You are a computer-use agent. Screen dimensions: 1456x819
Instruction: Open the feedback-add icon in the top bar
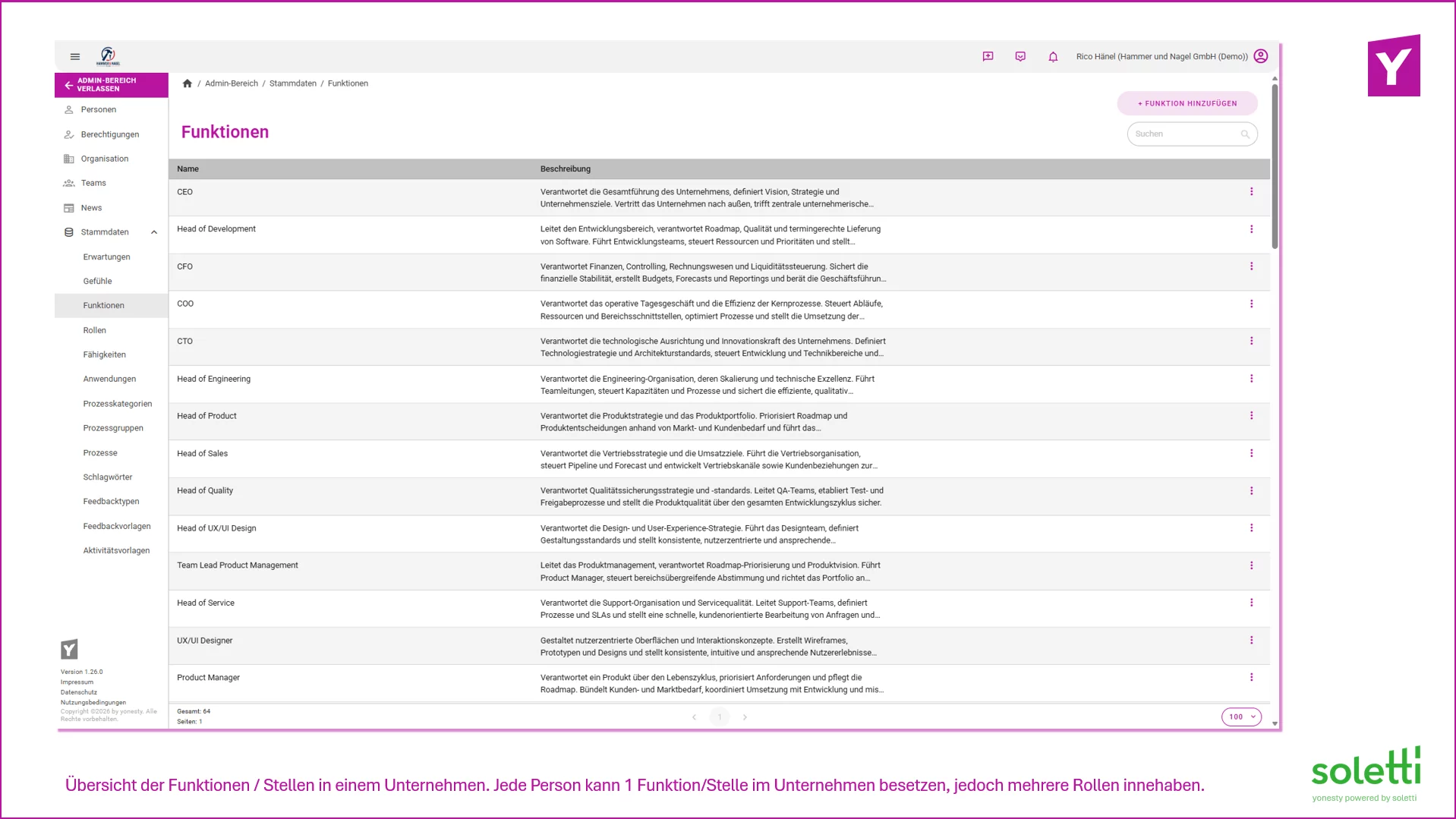point(988,56)
